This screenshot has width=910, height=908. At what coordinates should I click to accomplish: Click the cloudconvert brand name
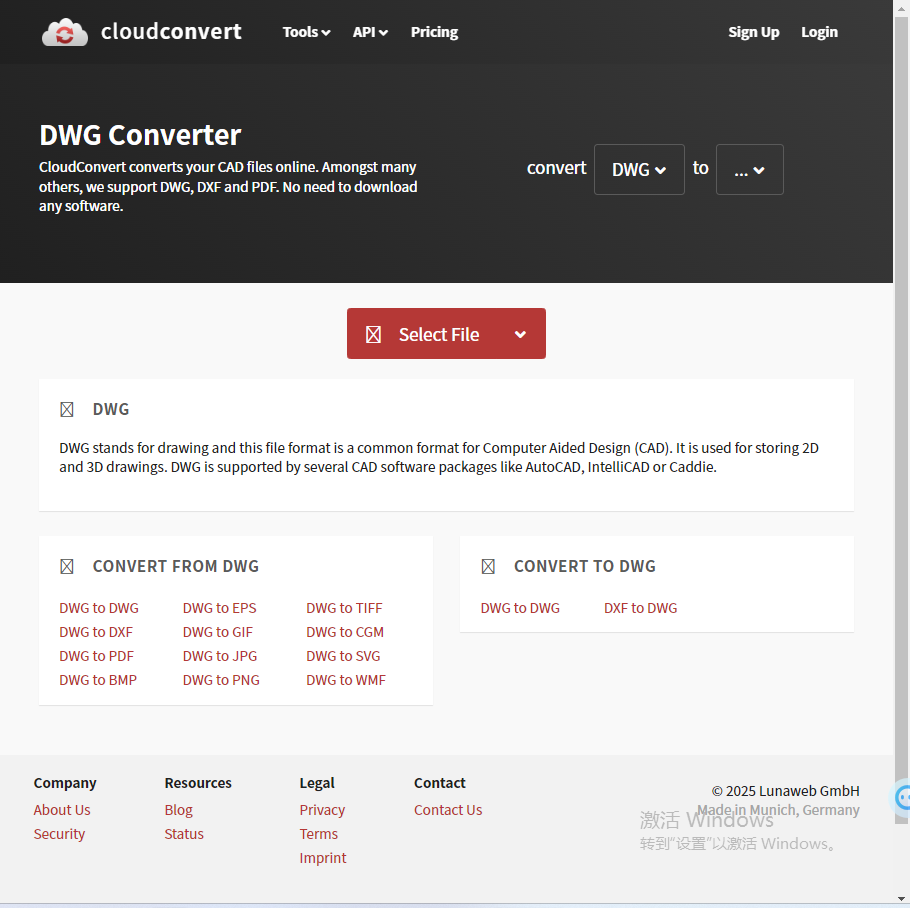[171, 31]
